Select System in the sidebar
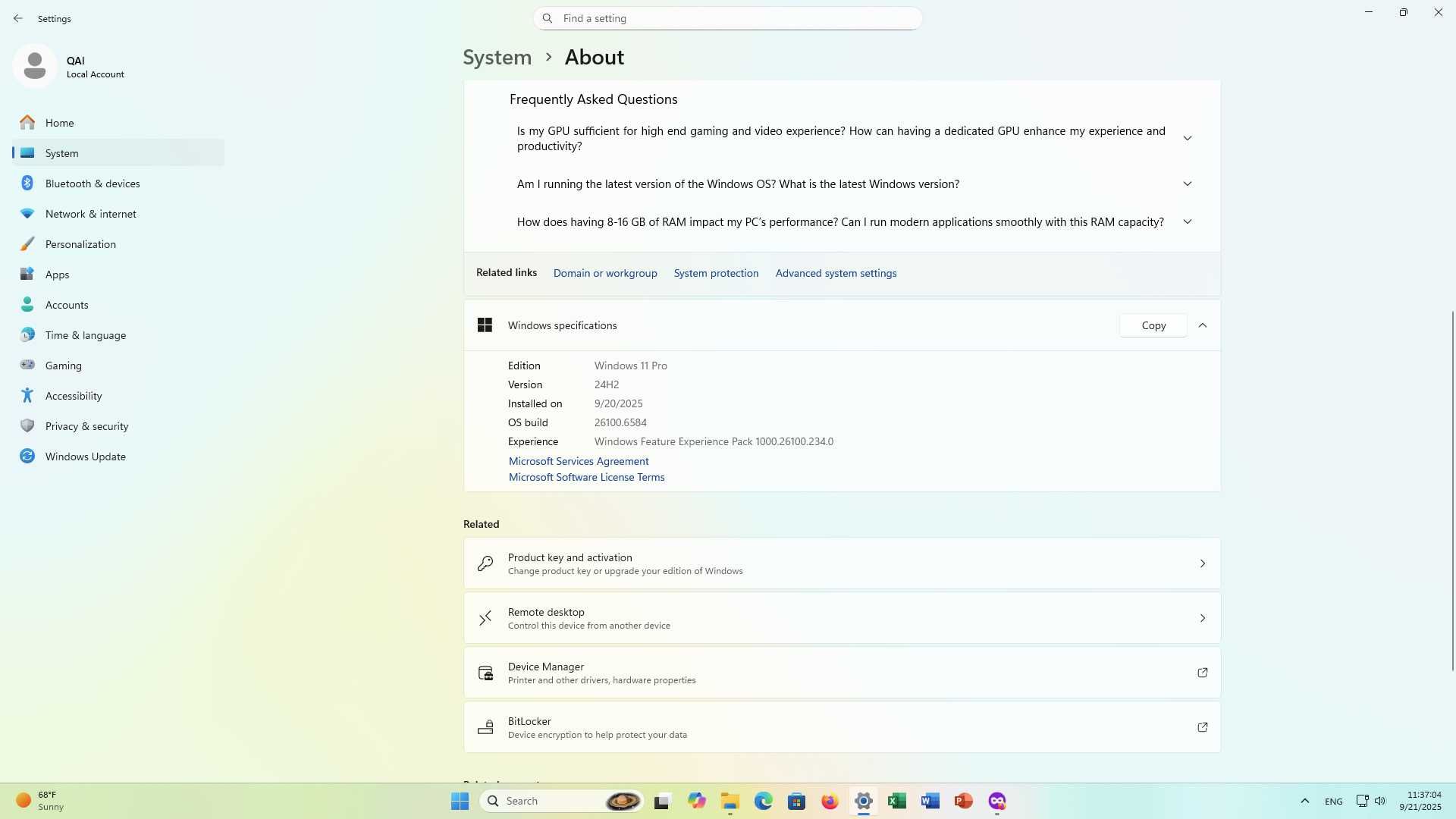Screen dimensions: 1456x819 click(x=118, y=153)
